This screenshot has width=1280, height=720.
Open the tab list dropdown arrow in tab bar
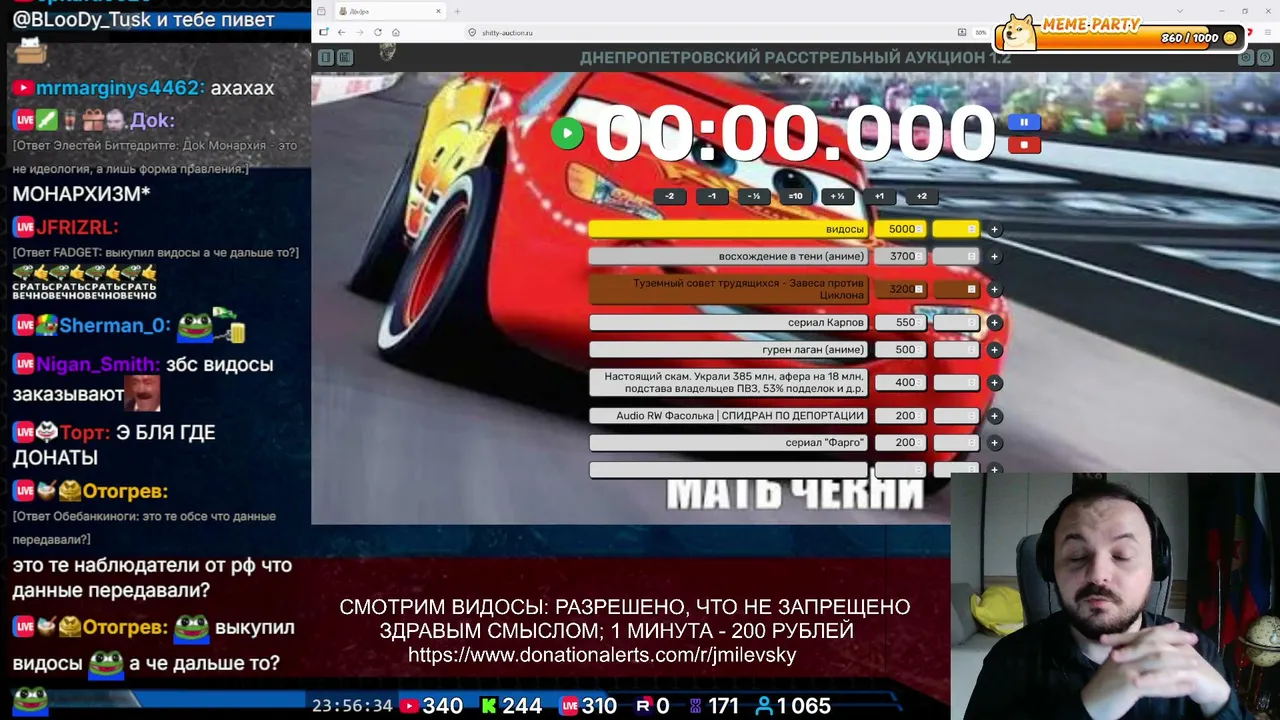click(x=1180, y=12)
